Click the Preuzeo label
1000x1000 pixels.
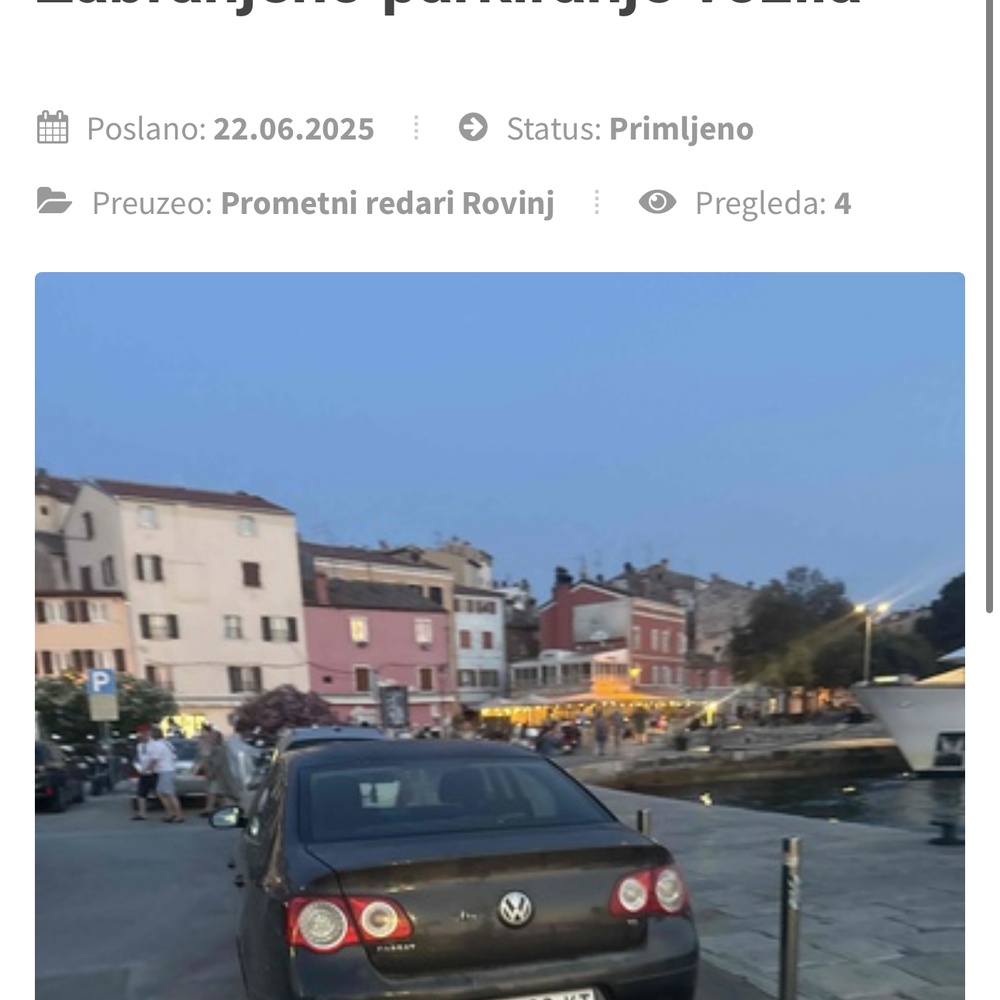pyautogui.click(x=152, y=203)
